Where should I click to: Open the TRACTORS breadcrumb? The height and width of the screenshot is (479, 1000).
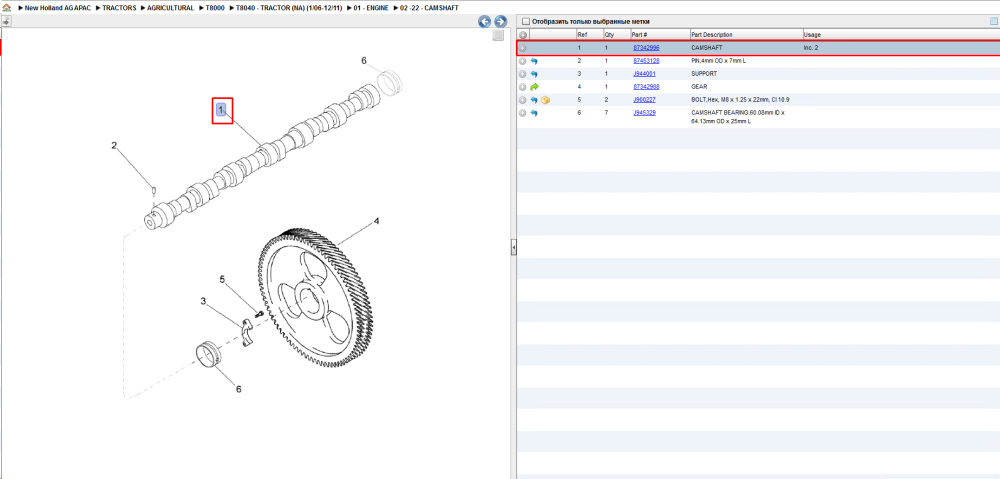(x=119, y=8)
